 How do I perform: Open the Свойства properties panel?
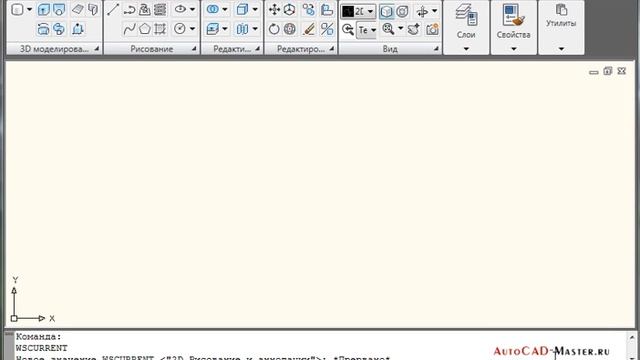[513, 27]
